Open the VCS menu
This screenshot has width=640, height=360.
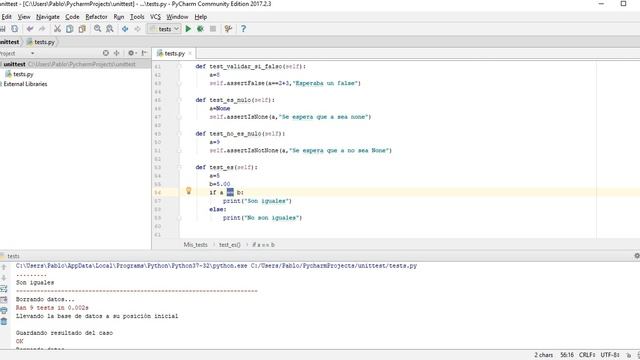pos(156,17)
